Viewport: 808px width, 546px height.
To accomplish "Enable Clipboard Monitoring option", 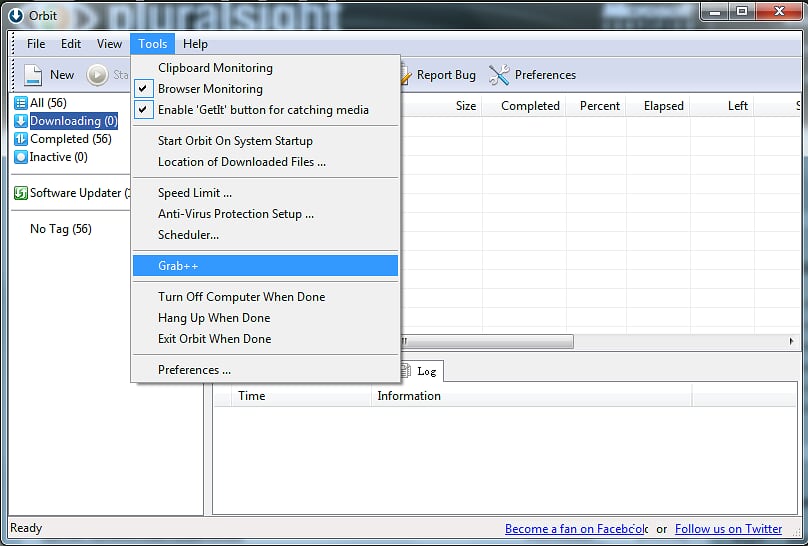I will [266, 67].
